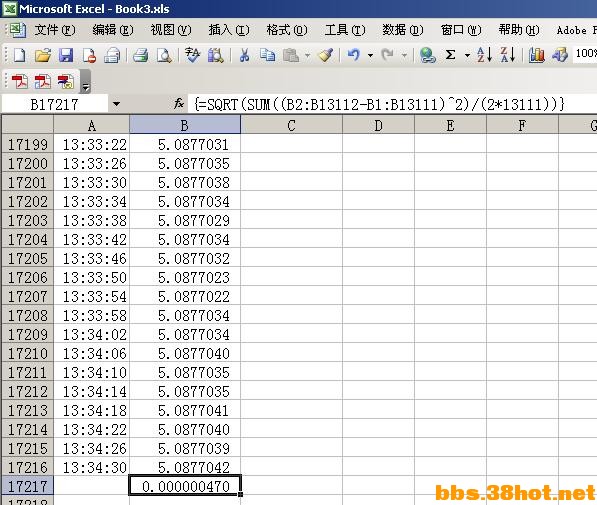
Task: Open the Chart Wizard icon
Action: coord(536,55)
